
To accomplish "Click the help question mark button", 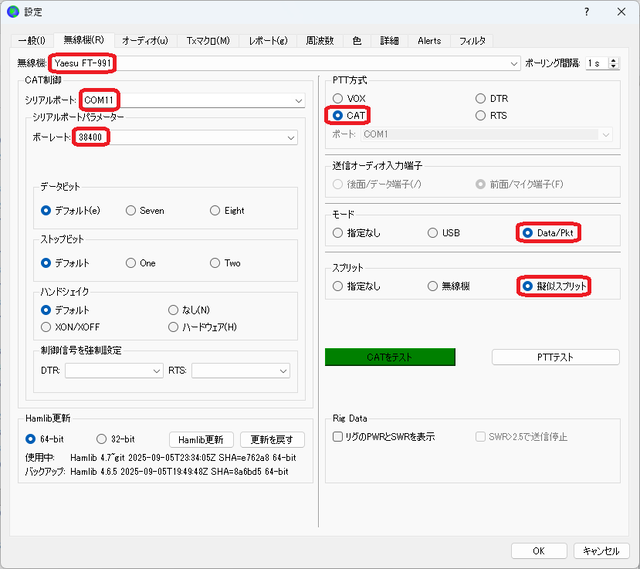I will [x=587, y=11].
